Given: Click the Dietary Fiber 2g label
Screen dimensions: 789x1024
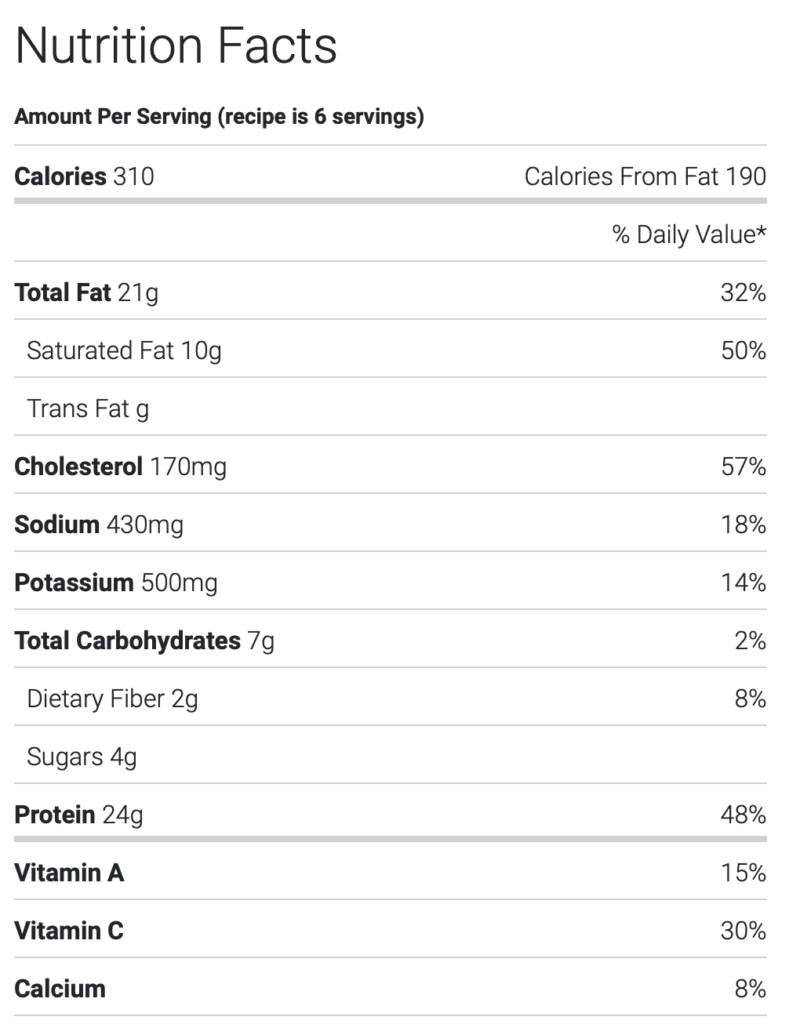Looking at the screenshot, I should (x=112, y=699).
